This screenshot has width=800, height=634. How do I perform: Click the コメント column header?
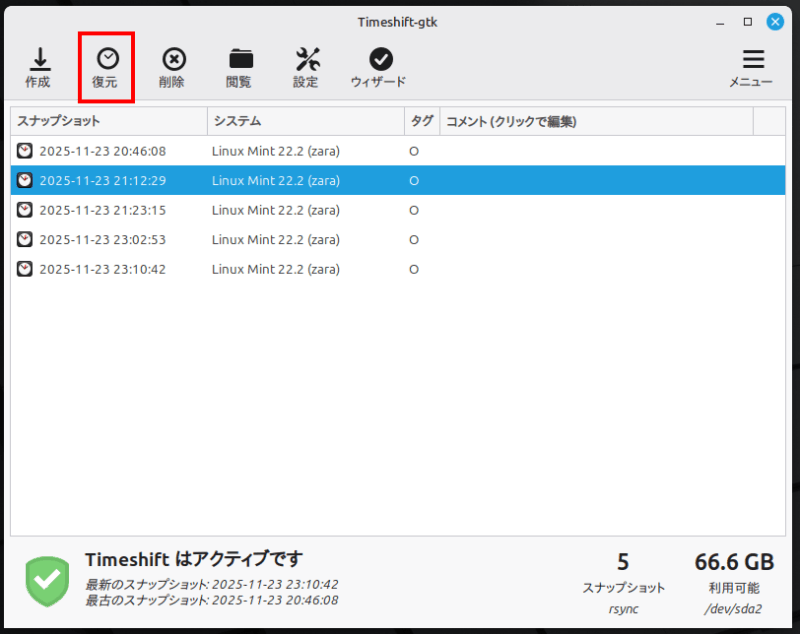(595, 121)
